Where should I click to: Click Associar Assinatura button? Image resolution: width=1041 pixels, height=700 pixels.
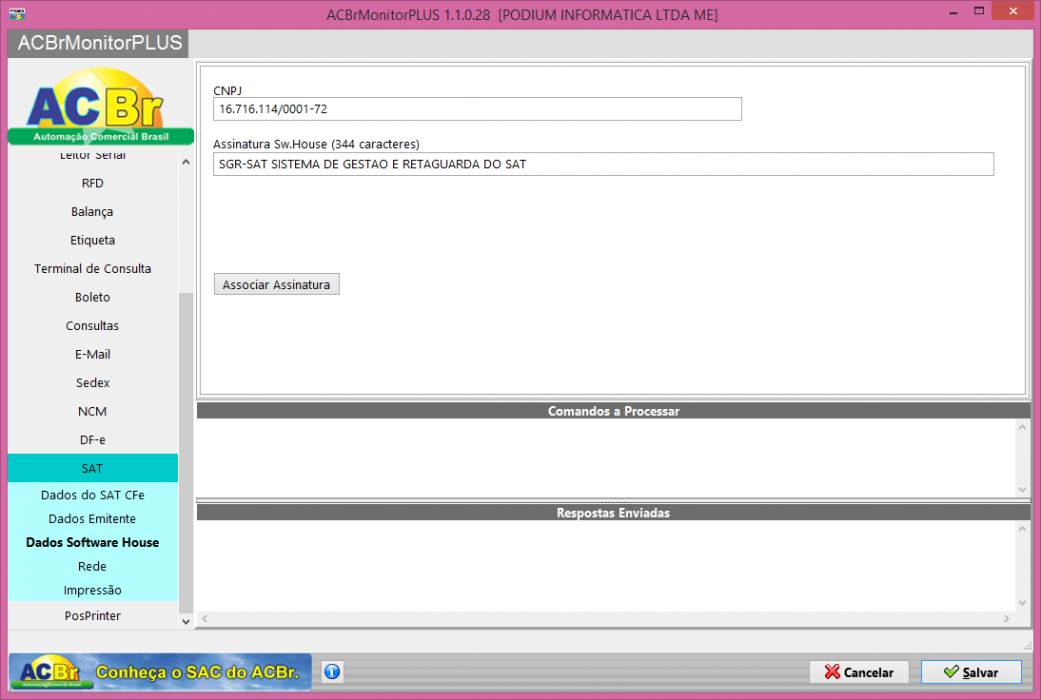[x=276, y=284]
